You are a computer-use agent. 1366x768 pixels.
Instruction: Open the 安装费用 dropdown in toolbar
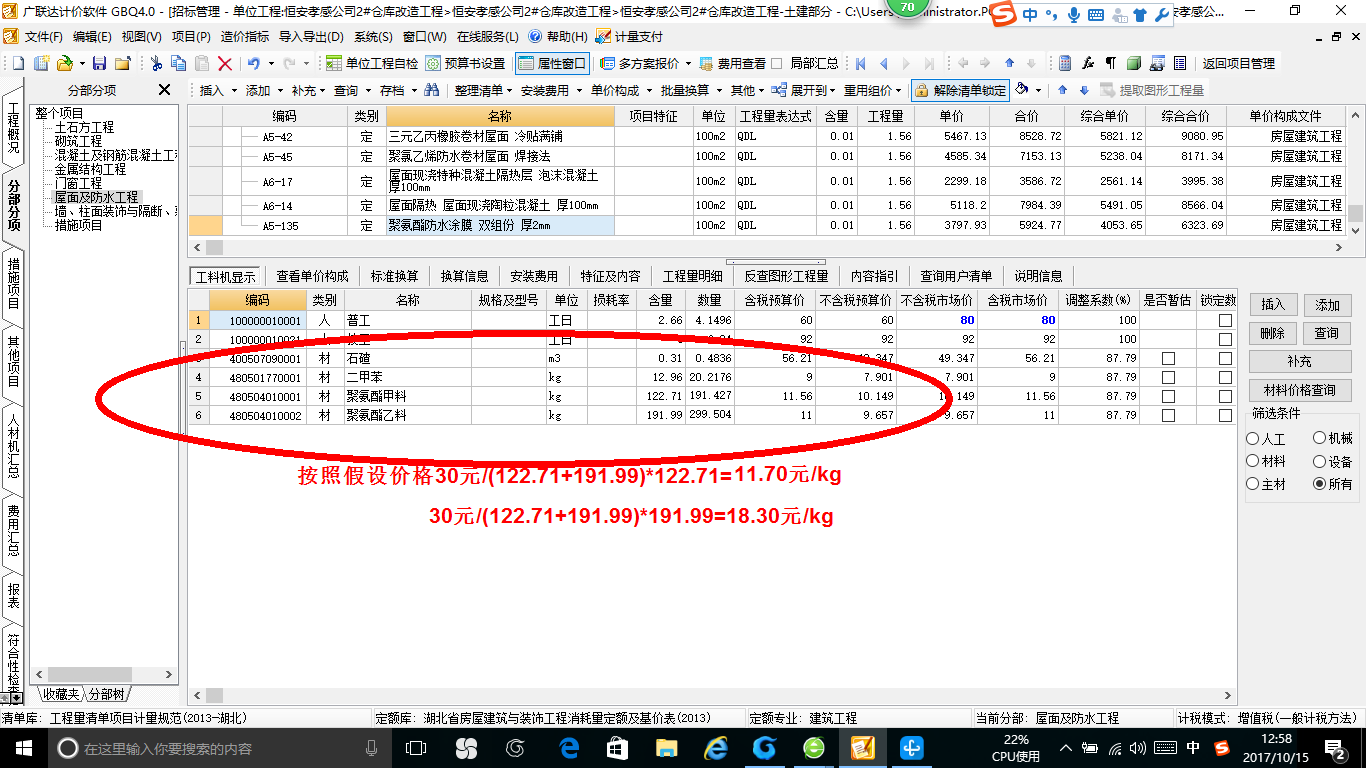[551, 90]
